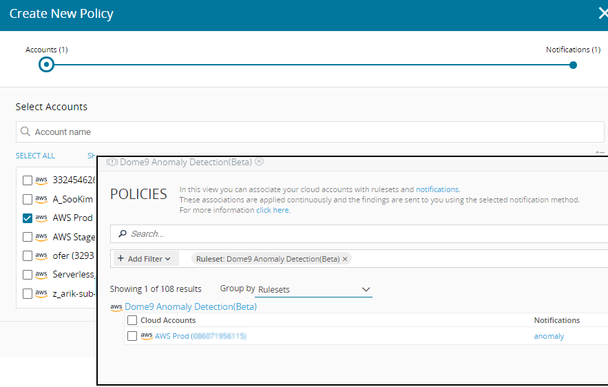Click AWS logo beside Serverless account
The width and height of the screenshot is (608, 387).
pos(41,275)
